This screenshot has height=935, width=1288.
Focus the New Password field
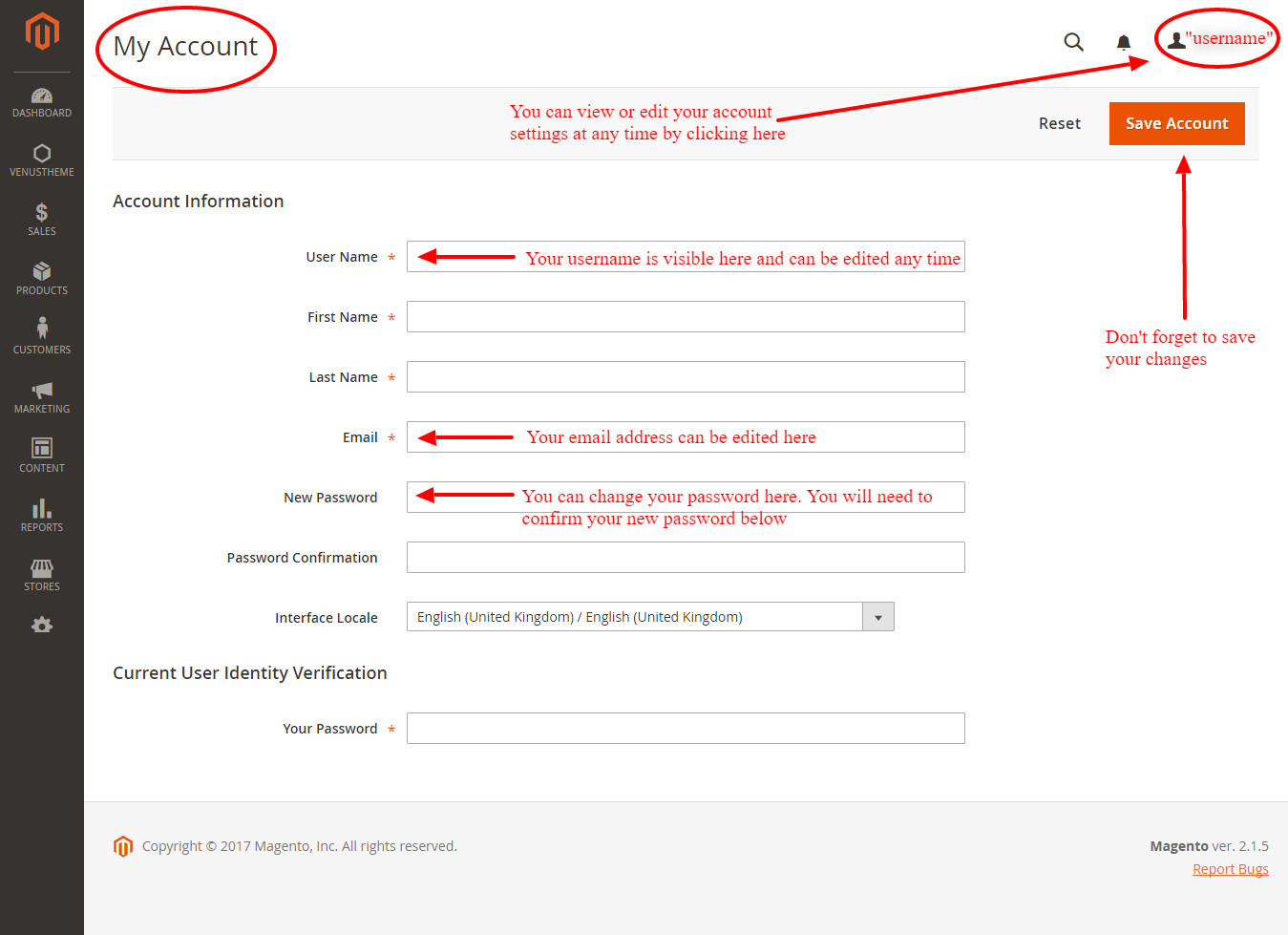[686, 498]
